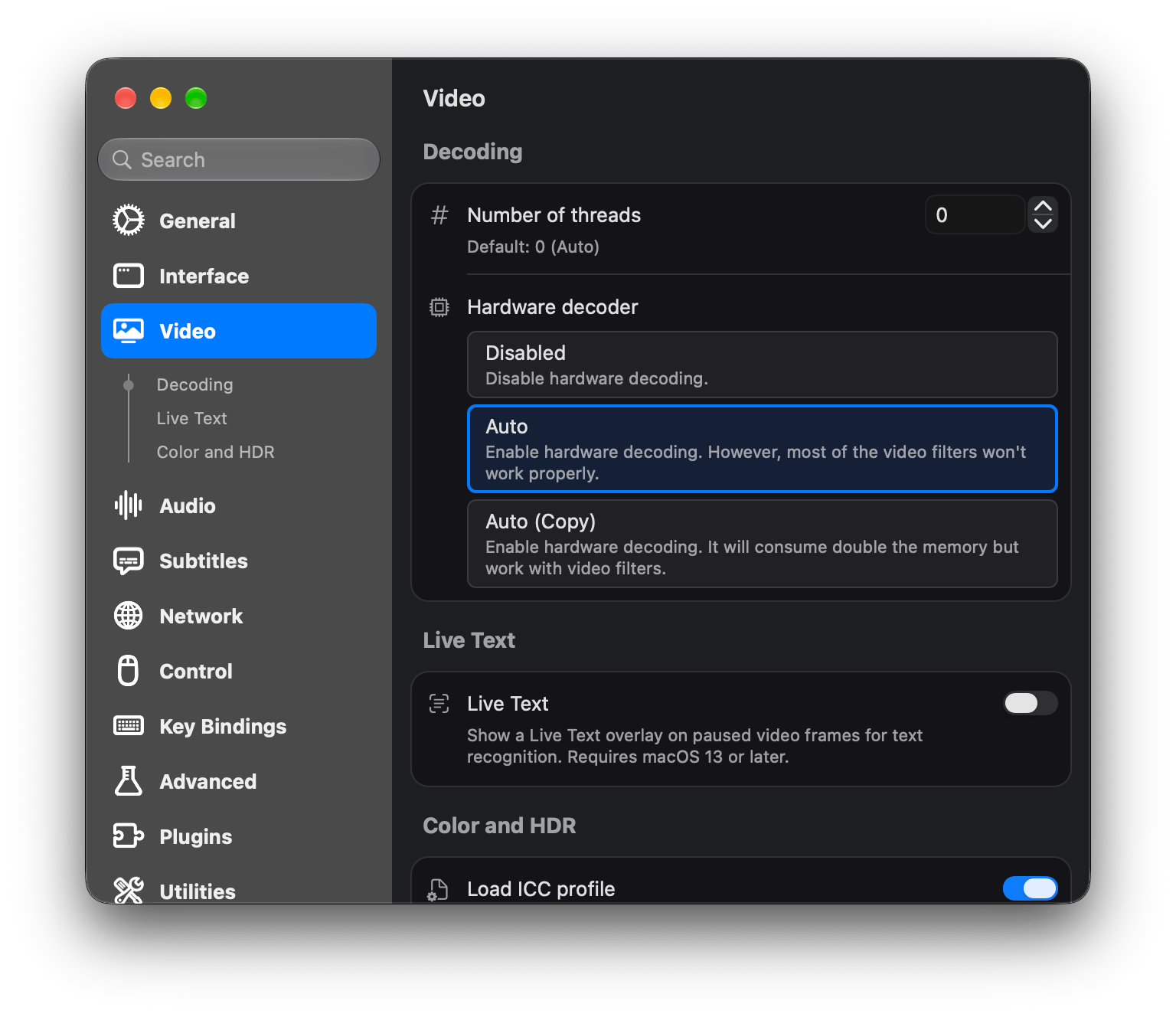Click the Key Bindings keyboard icon

pyautogui.click(x=129, y=726)
